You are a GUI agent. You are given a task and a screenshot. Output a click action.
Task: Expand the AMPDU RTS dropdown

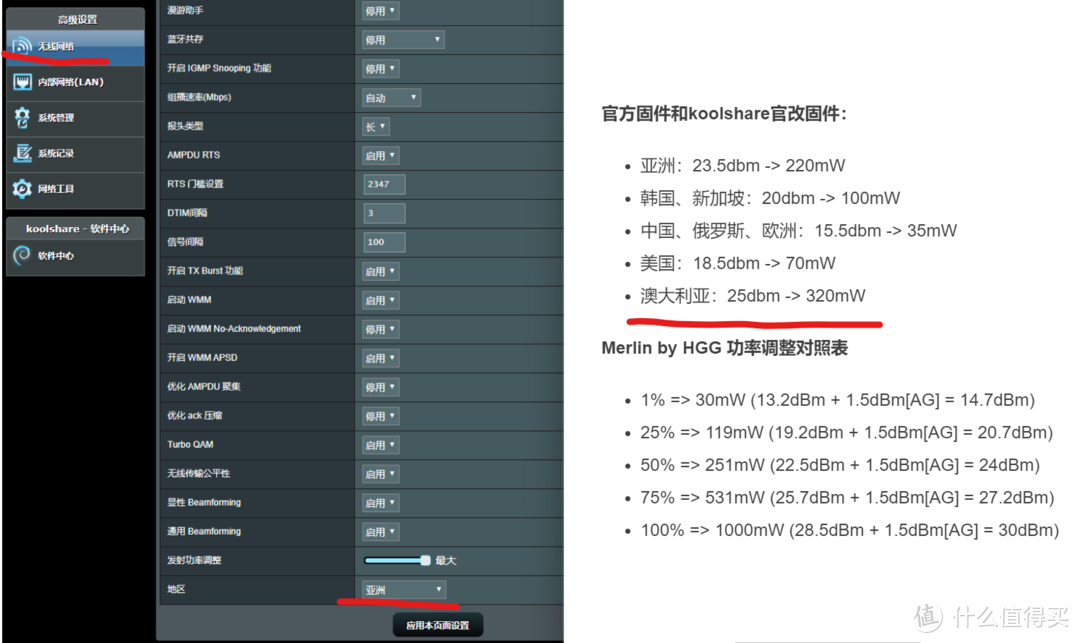(381, 156)
